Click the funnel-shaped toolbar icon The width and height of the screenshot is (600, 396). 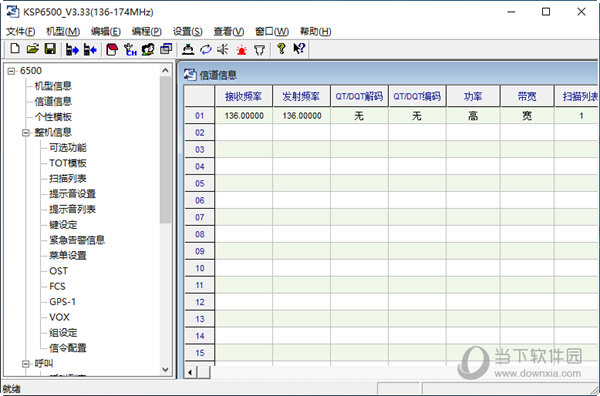259,50
